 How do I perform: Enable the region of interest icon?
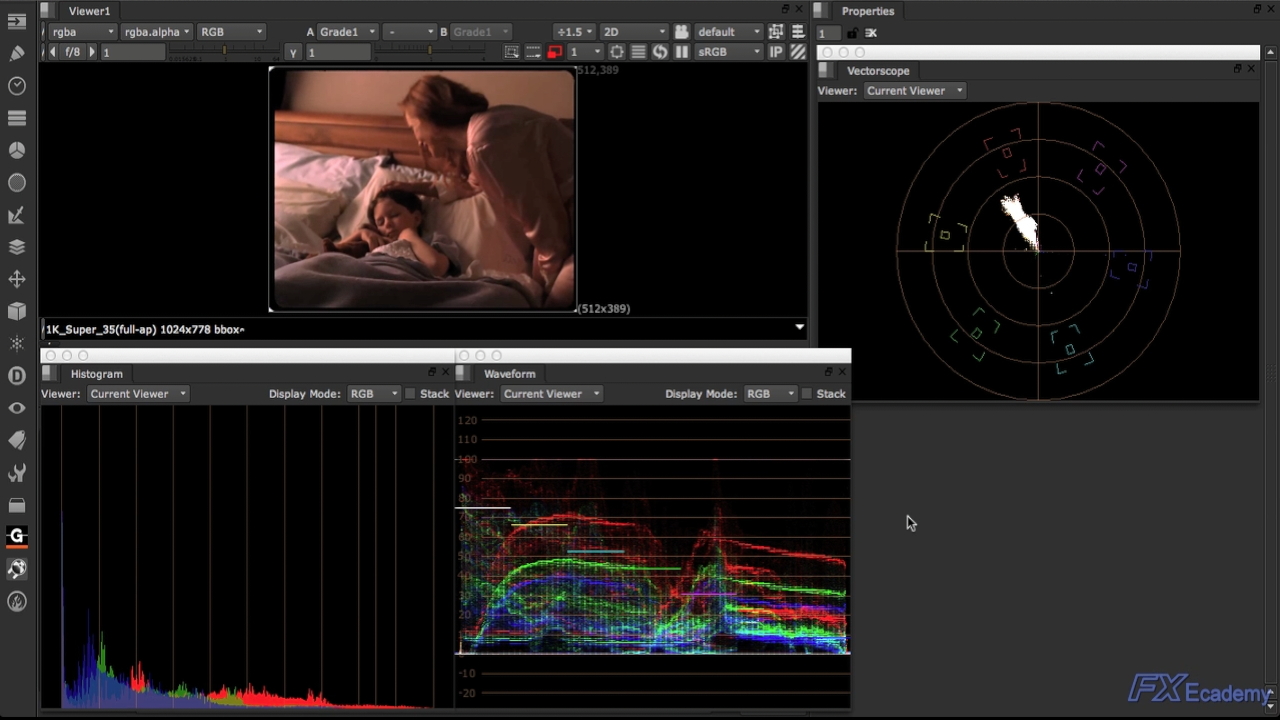coord(533,52)
